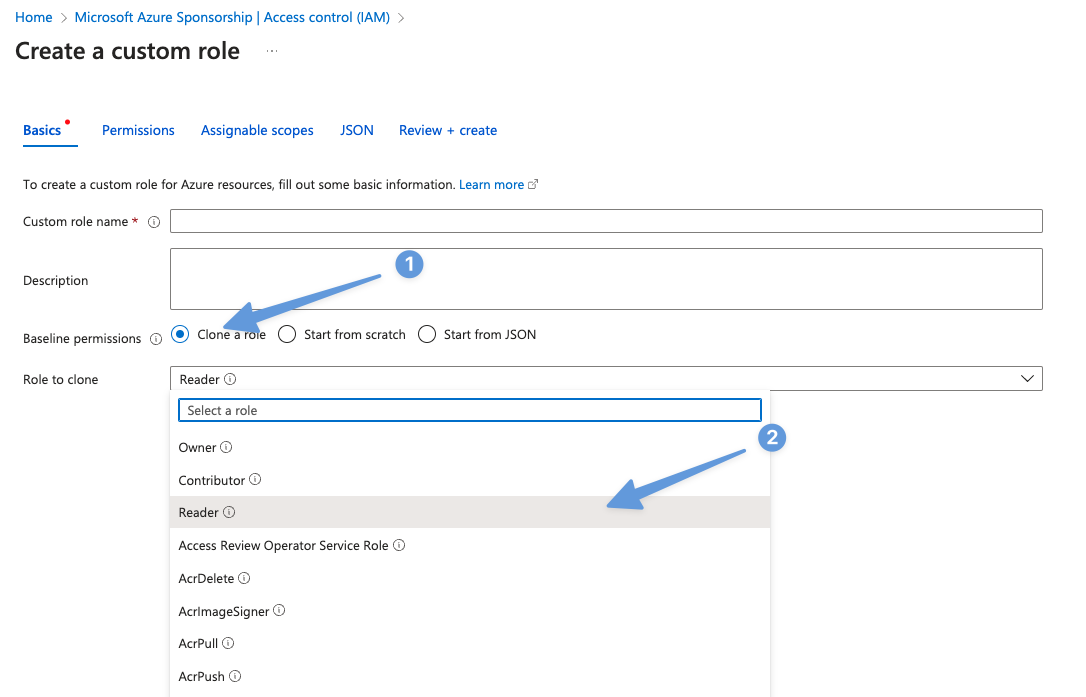Click info icon beside AcrImageSigner role

(279, 610)
